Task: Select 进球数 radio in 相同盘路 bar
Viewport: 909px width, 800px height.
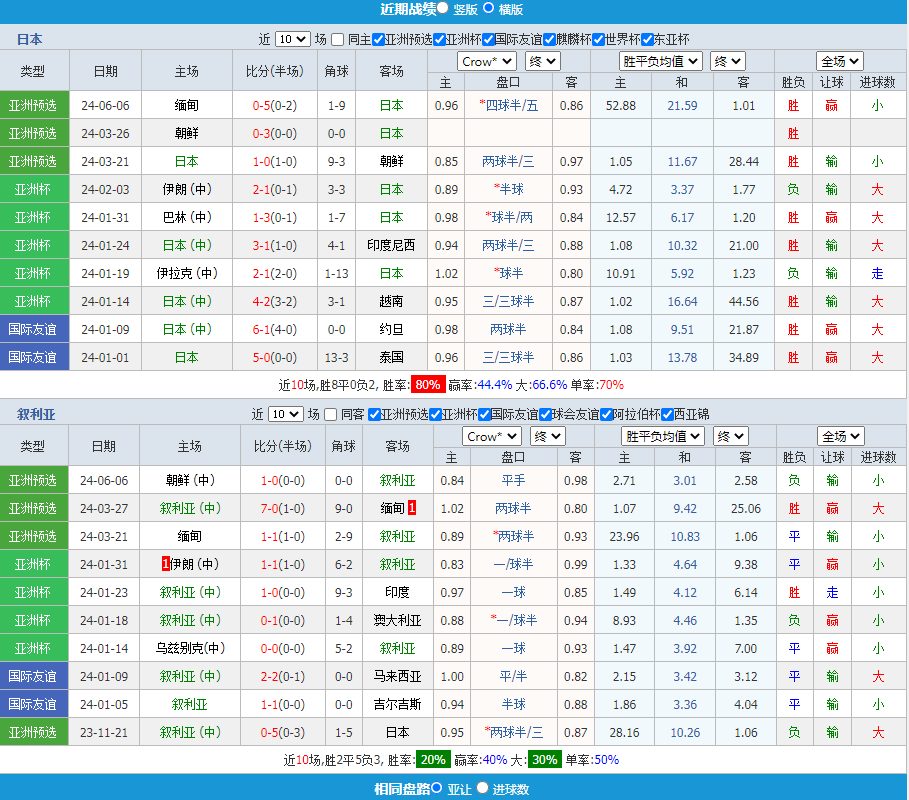Action: tap(482, 788)
